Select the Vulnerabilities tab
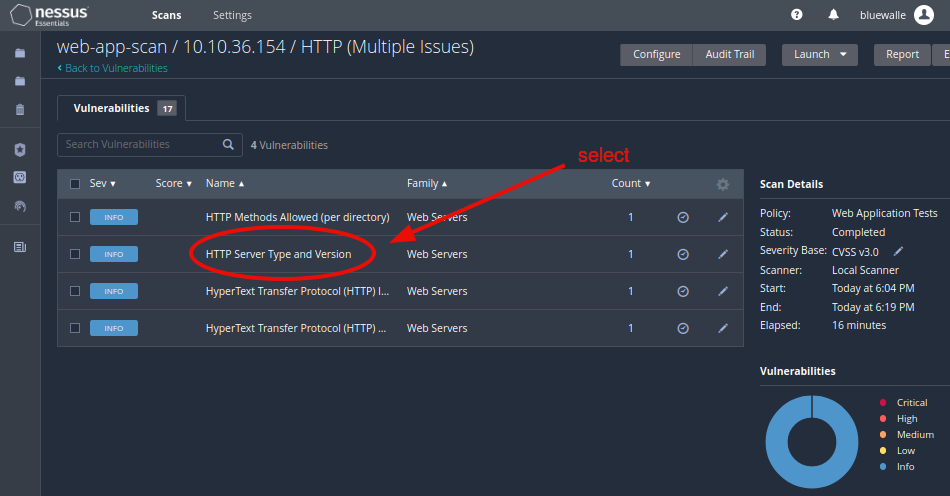Viewport: 950px width, 496px height. [x=121, y=108]
